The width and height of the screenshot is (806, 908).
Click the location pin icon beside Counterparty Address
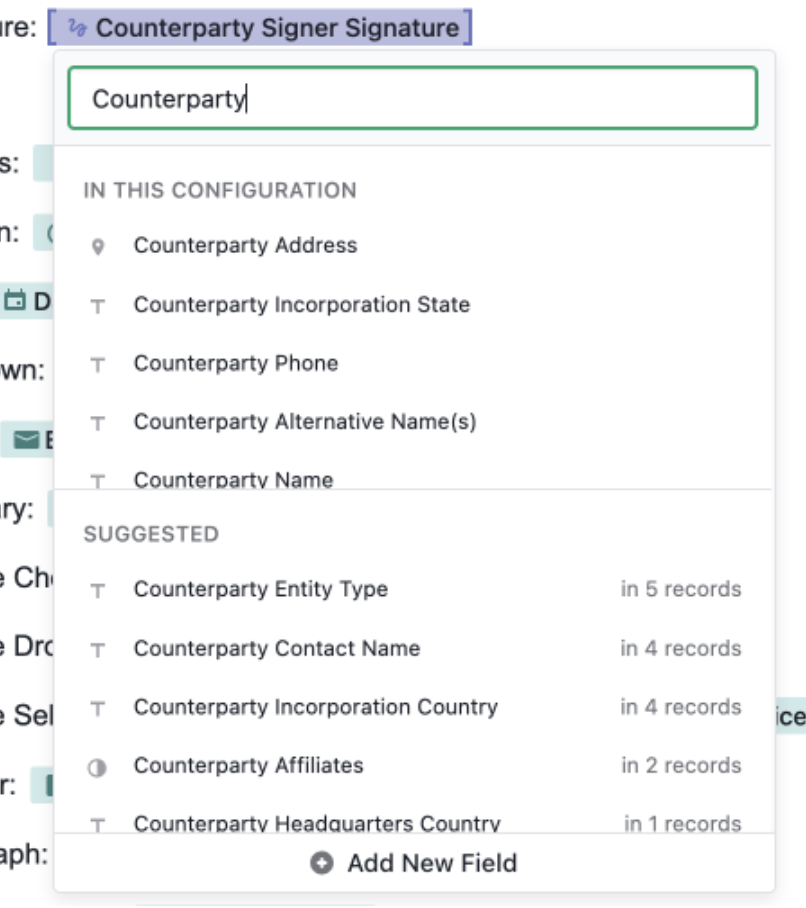(97, 246)
